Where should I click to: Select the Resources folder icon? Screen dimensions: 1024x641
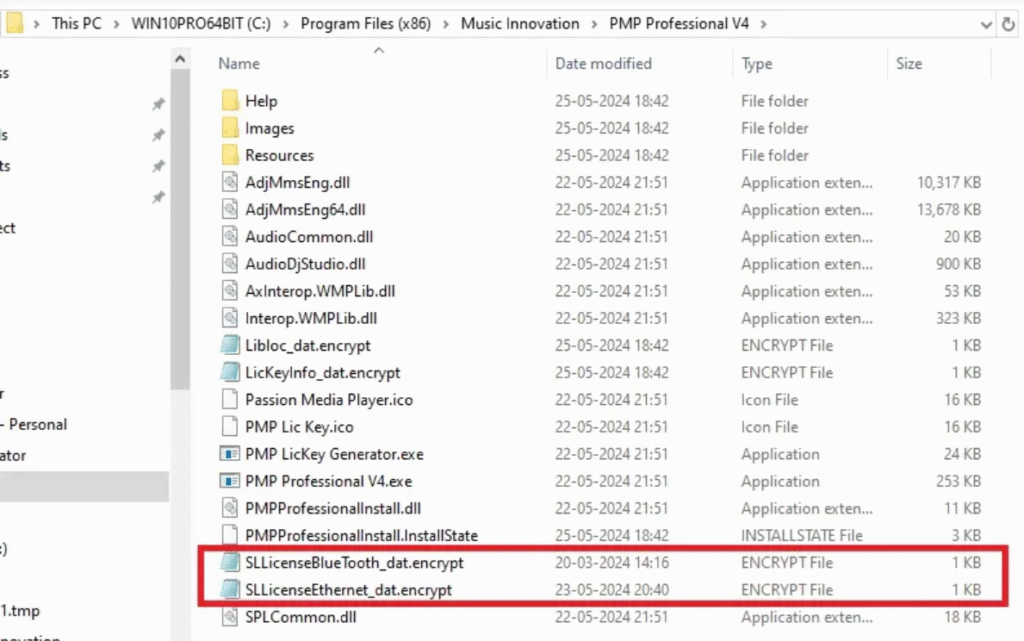click(230, 155)
